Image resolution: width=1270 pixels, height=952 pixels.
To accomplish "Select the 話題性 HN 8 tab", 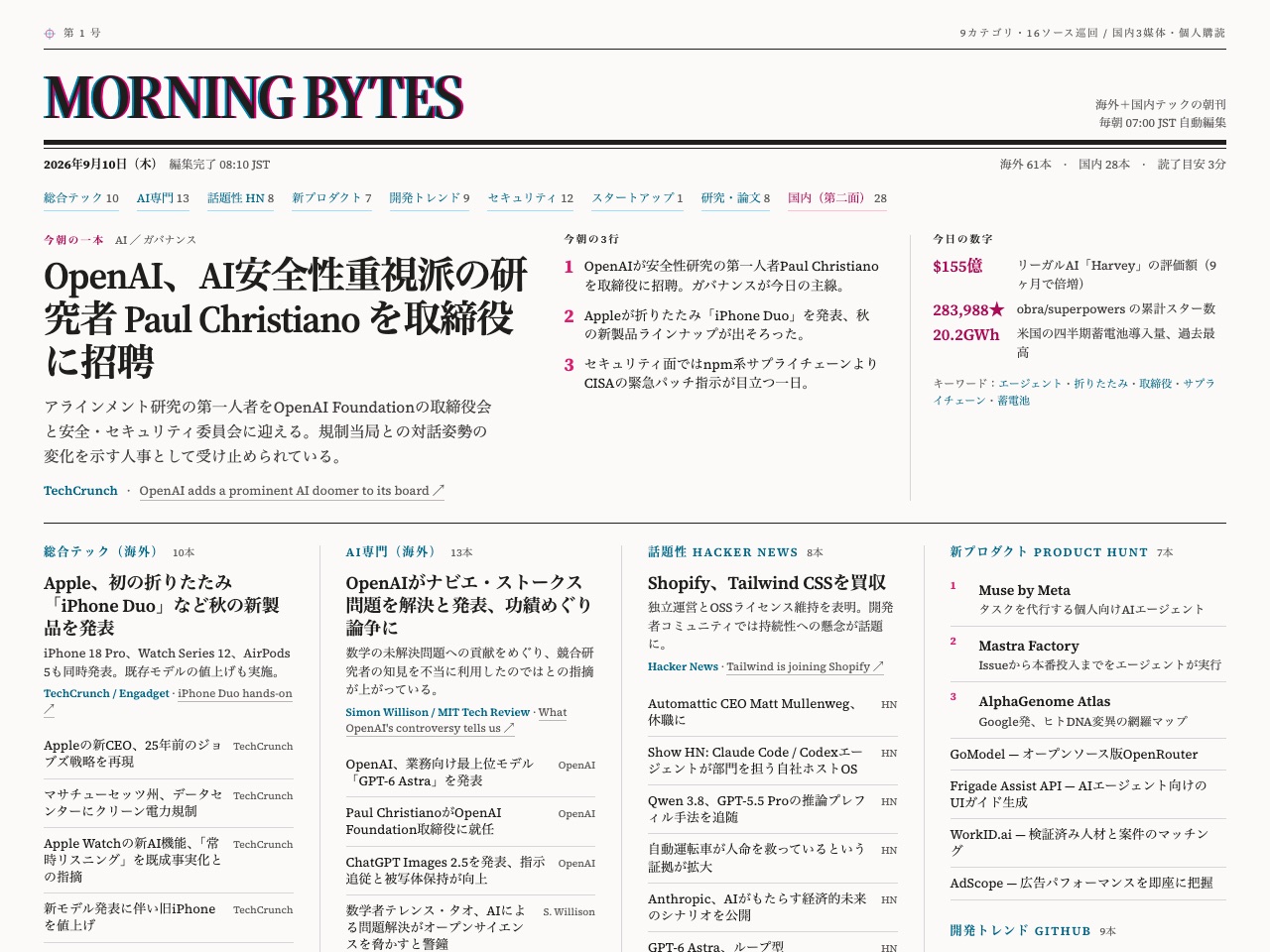I will pos(241,198).
